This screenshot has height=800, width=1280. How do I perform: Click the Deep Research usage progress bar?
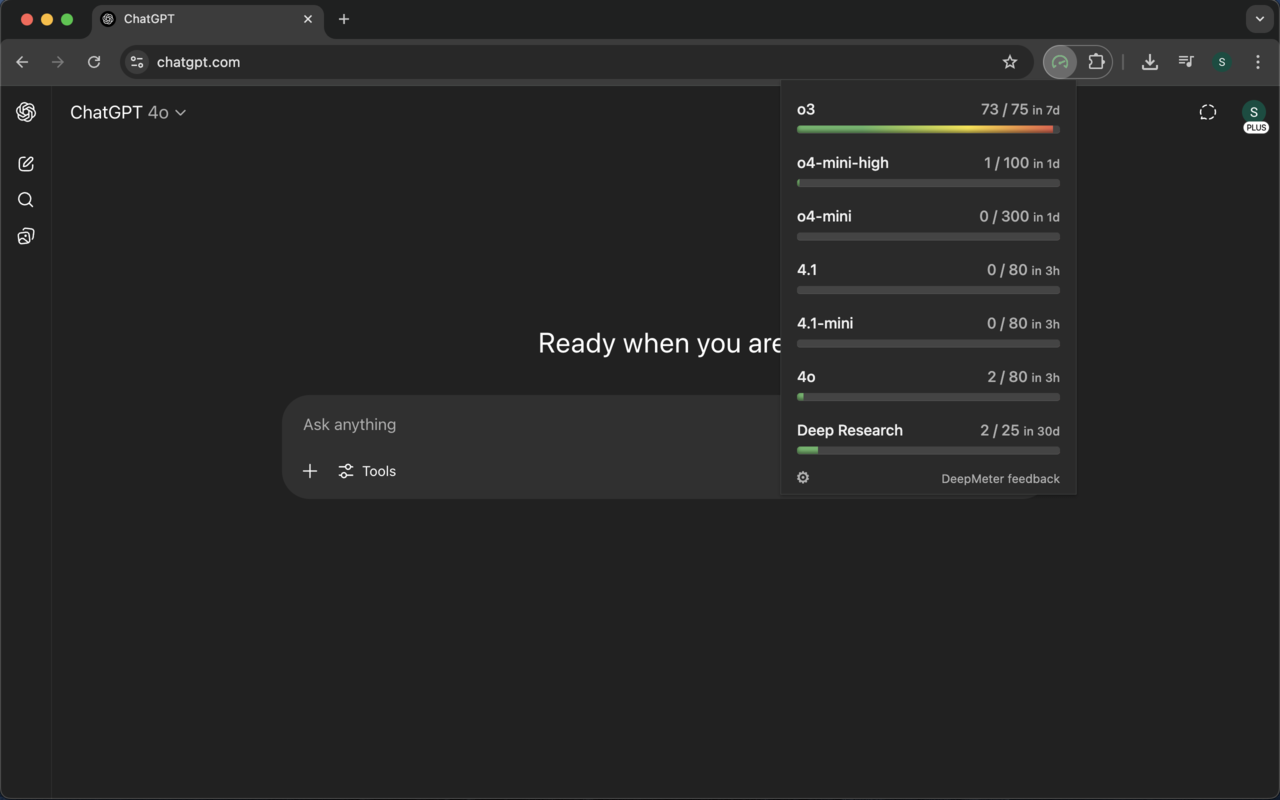click(x=928, y=450)
